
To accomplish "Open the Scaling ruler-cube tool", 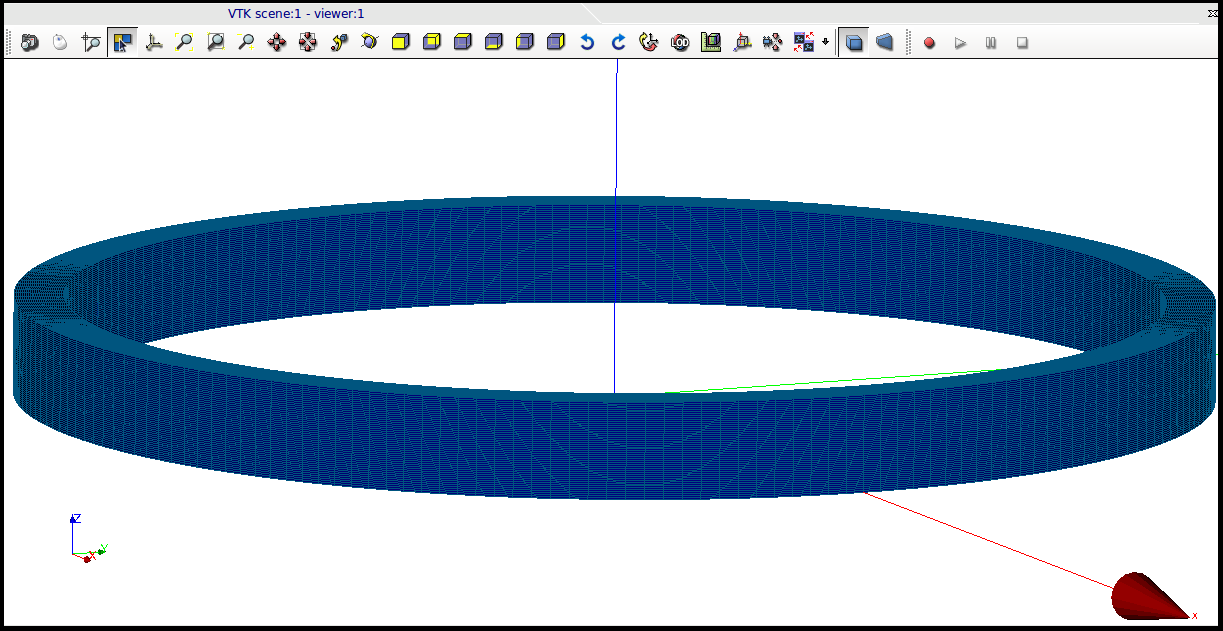I will coord(711,43).
